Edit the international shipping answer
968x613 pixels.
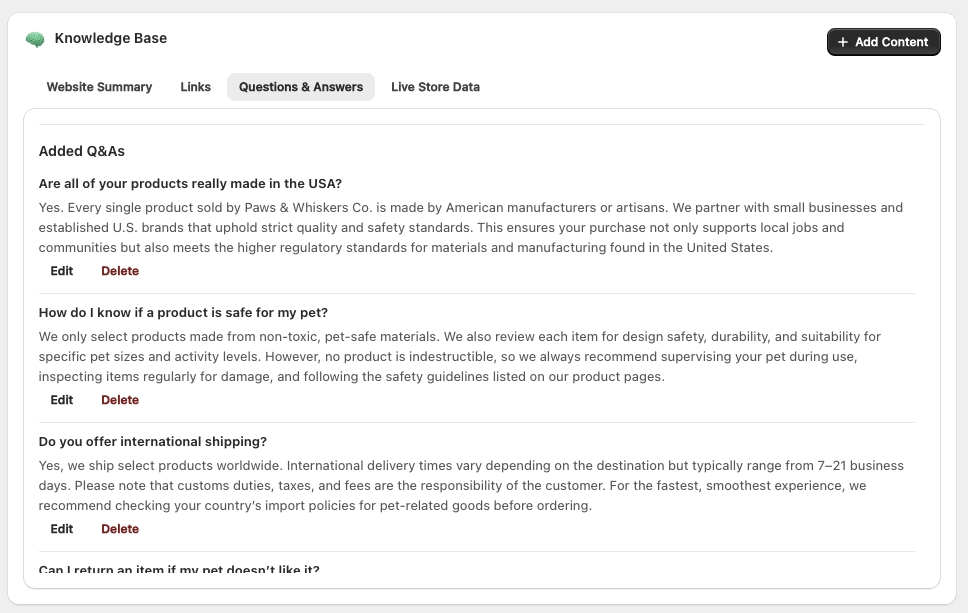click(62, 529)
